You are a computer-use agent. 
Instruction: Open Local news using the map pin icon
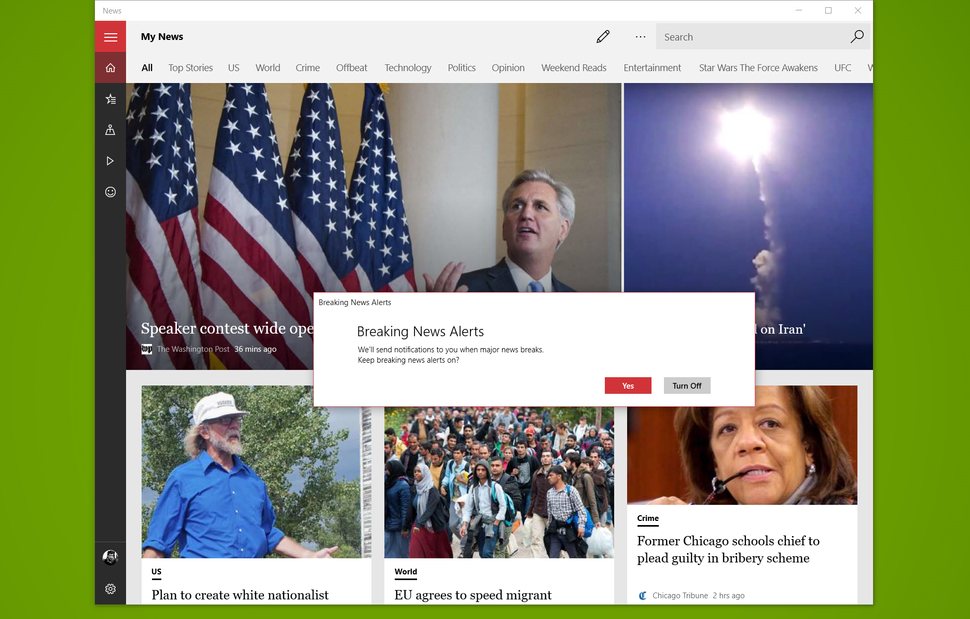(110, 129)
